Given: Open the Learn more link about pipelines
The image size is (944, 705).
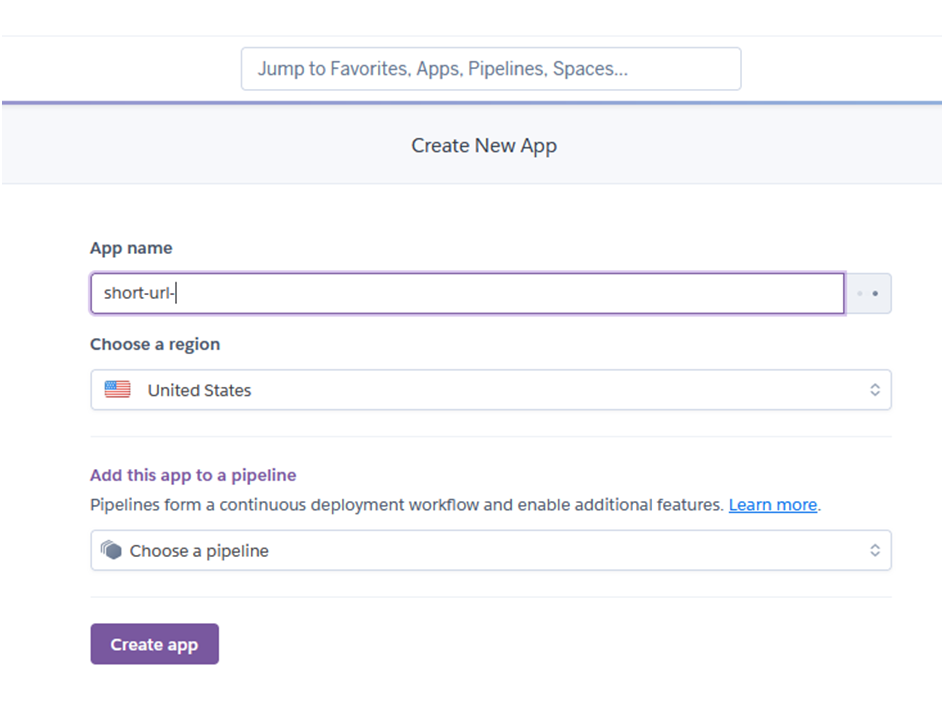Looking at the screenshot, I should click(772, 505).
